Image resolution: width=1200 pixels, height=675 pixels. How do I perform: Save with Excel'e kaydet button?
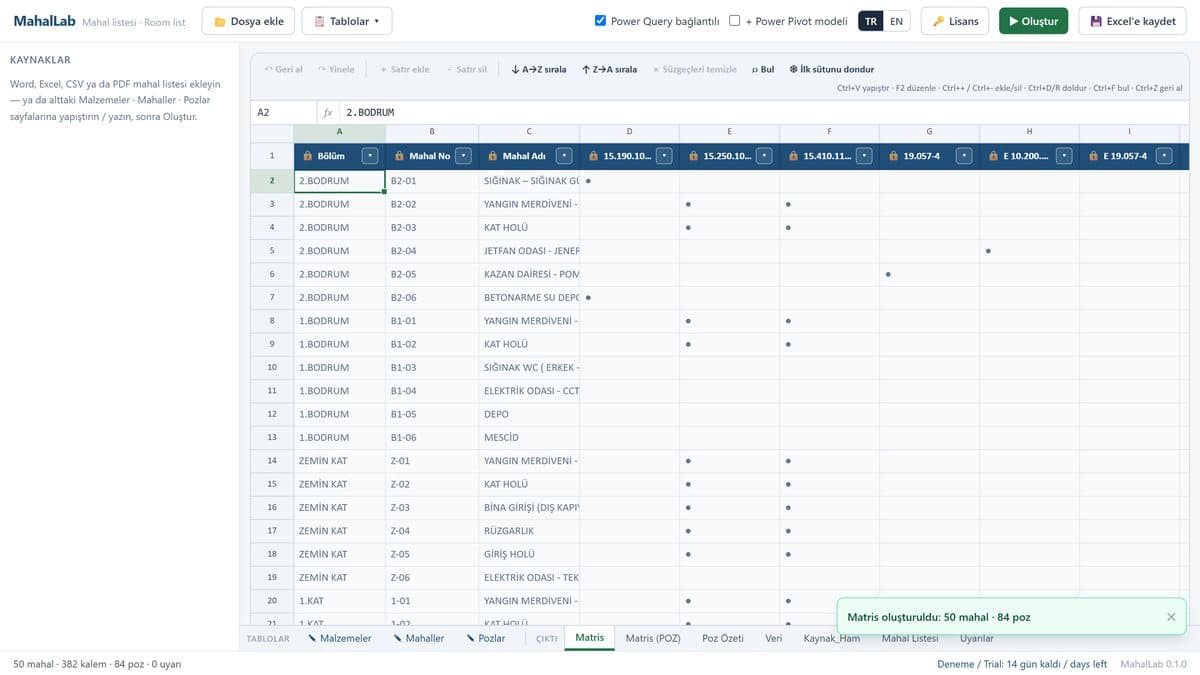(x=1132, y=21)
